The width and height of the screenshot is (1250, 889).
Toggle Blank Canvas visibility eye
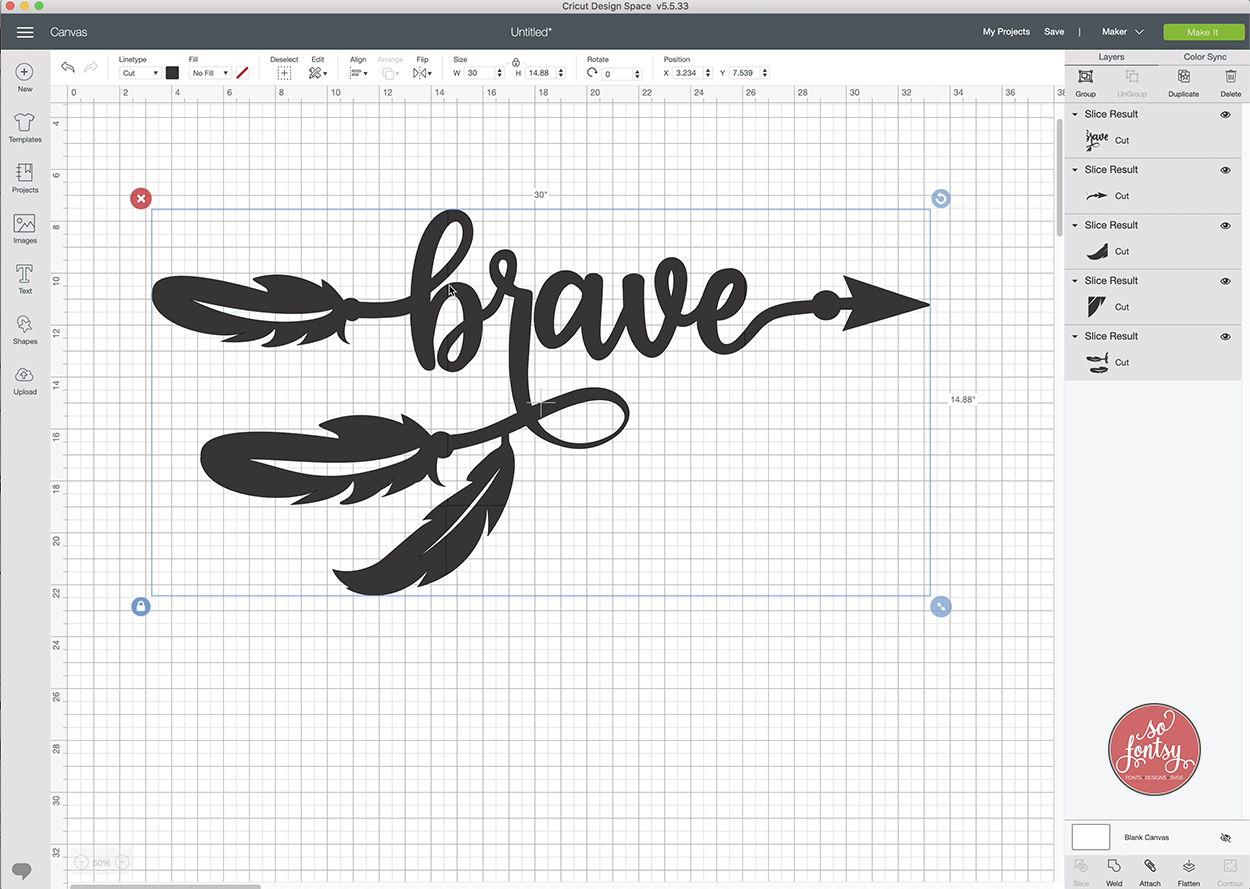click(x=1225, y=838)
